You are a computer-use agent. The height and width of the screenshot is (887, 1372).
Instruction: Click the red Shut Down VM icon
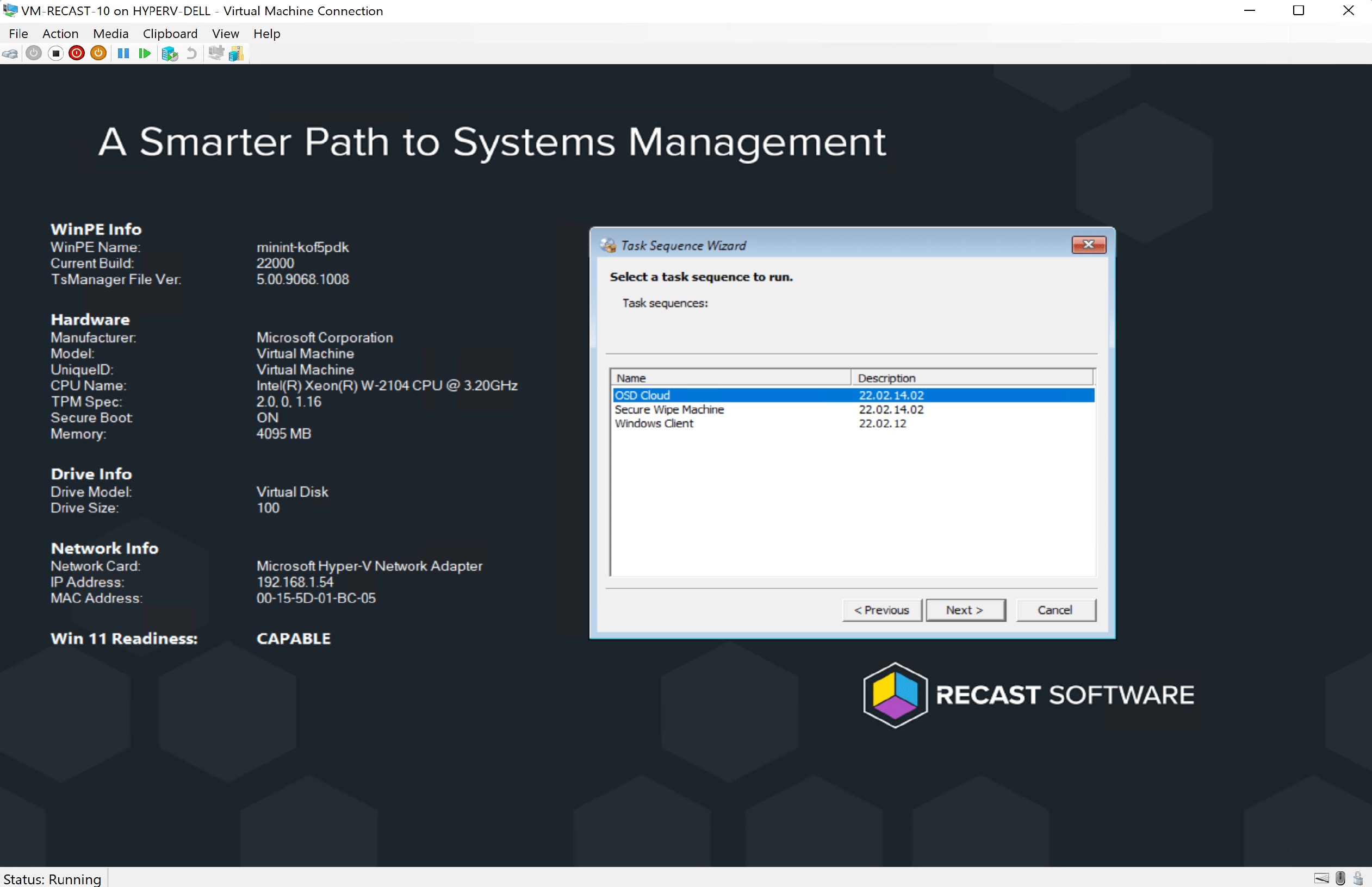[x=77, y=54]
